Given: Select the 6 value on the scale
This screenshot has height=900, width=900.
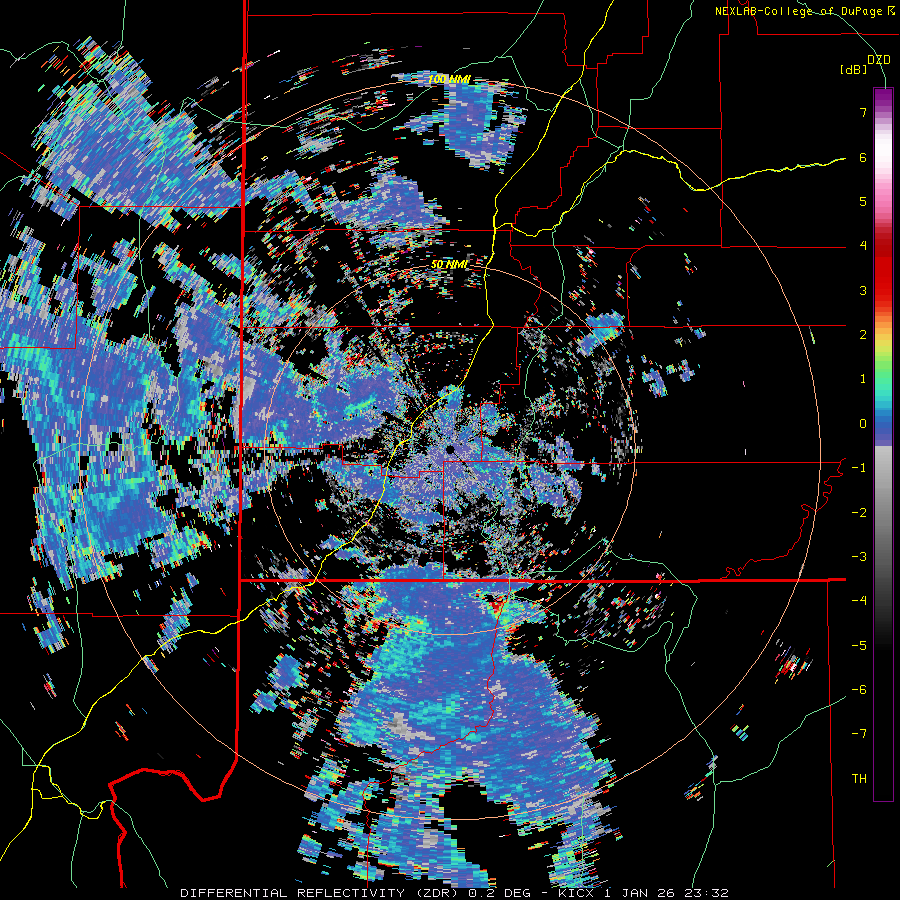Looking at the screenshot, I should pyautogui.click(x=863, y=157).
